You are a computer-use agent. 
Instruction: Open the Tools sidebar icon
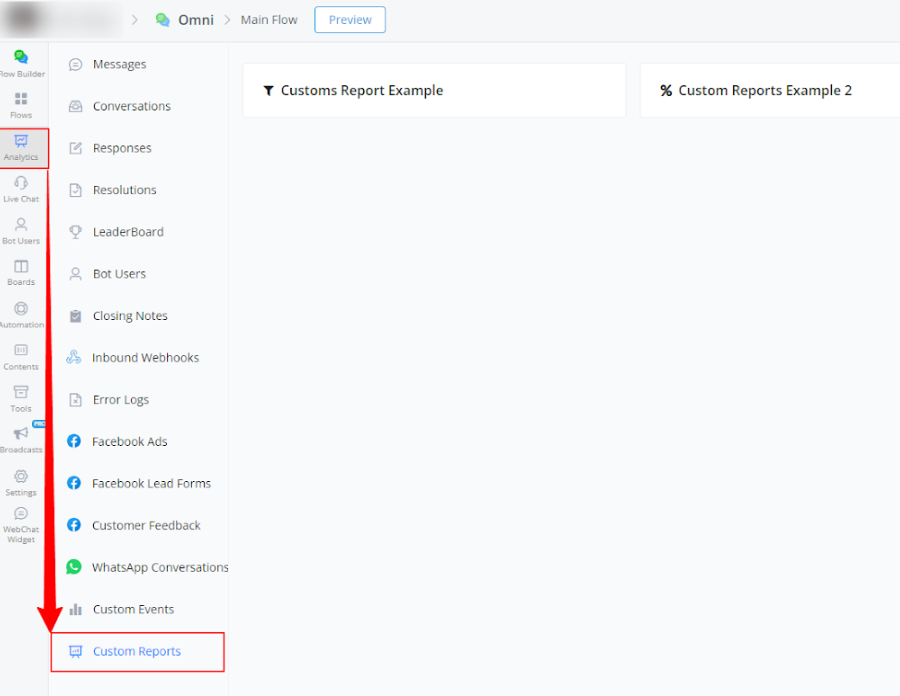(21, 393)
